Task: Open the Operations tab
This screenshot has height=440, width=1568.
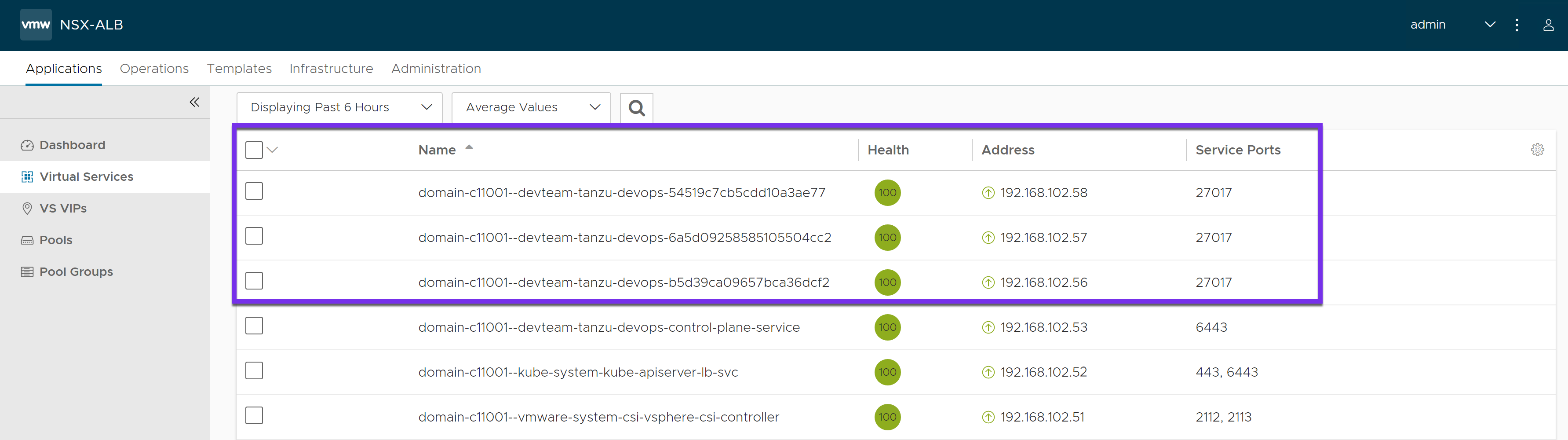Action: (154, 69)
